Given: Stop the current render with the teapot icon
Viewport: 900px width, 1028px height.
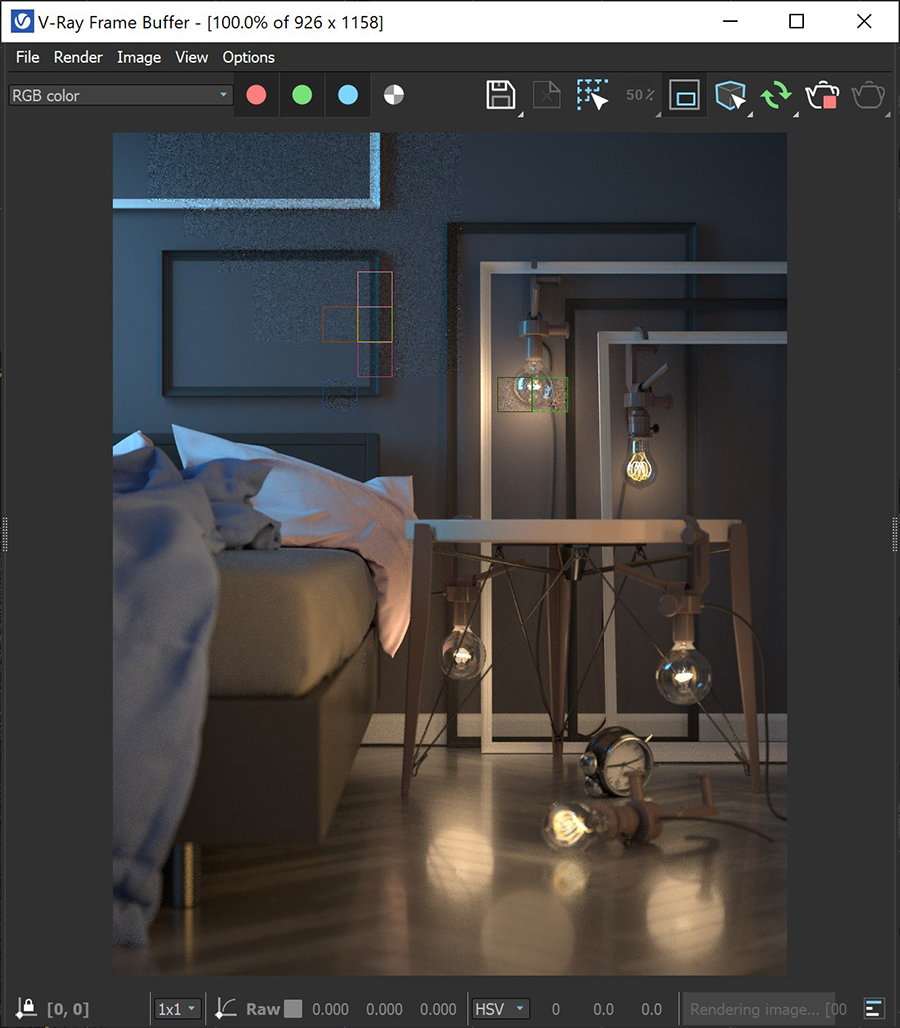Looking at the screenshot, I should pyautogui.click(x=821, y=94).
